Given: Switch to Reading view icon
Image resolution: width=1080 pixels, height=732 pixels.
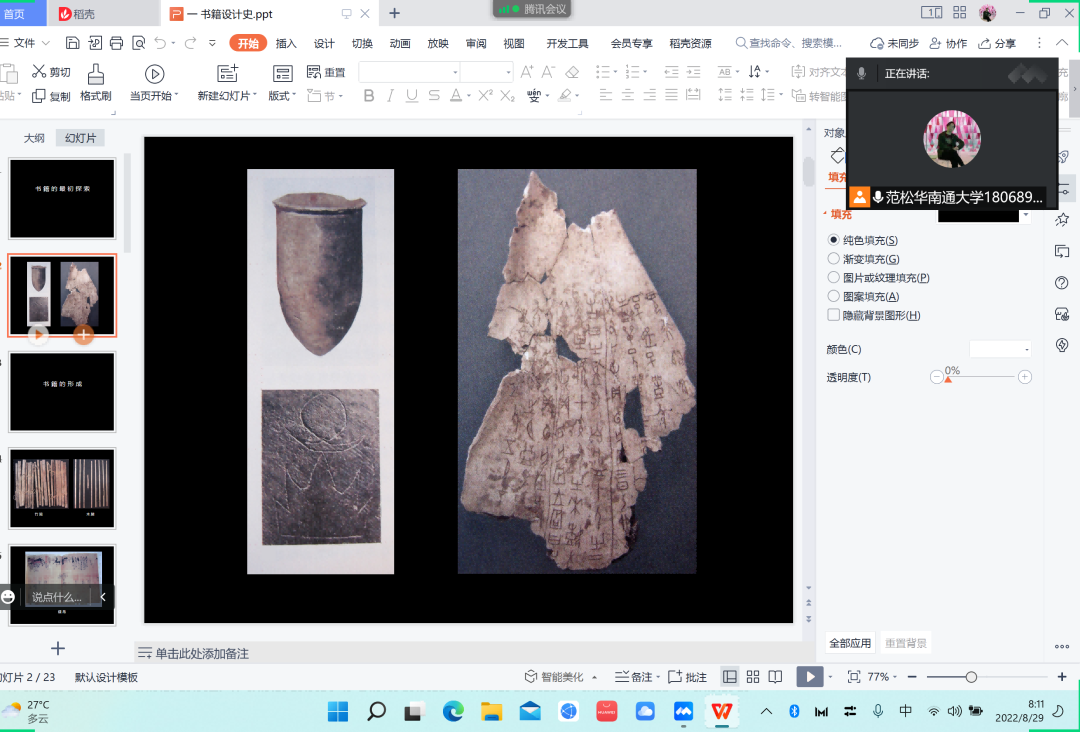Looking at the screenshot, I should [x=776, y=677].
